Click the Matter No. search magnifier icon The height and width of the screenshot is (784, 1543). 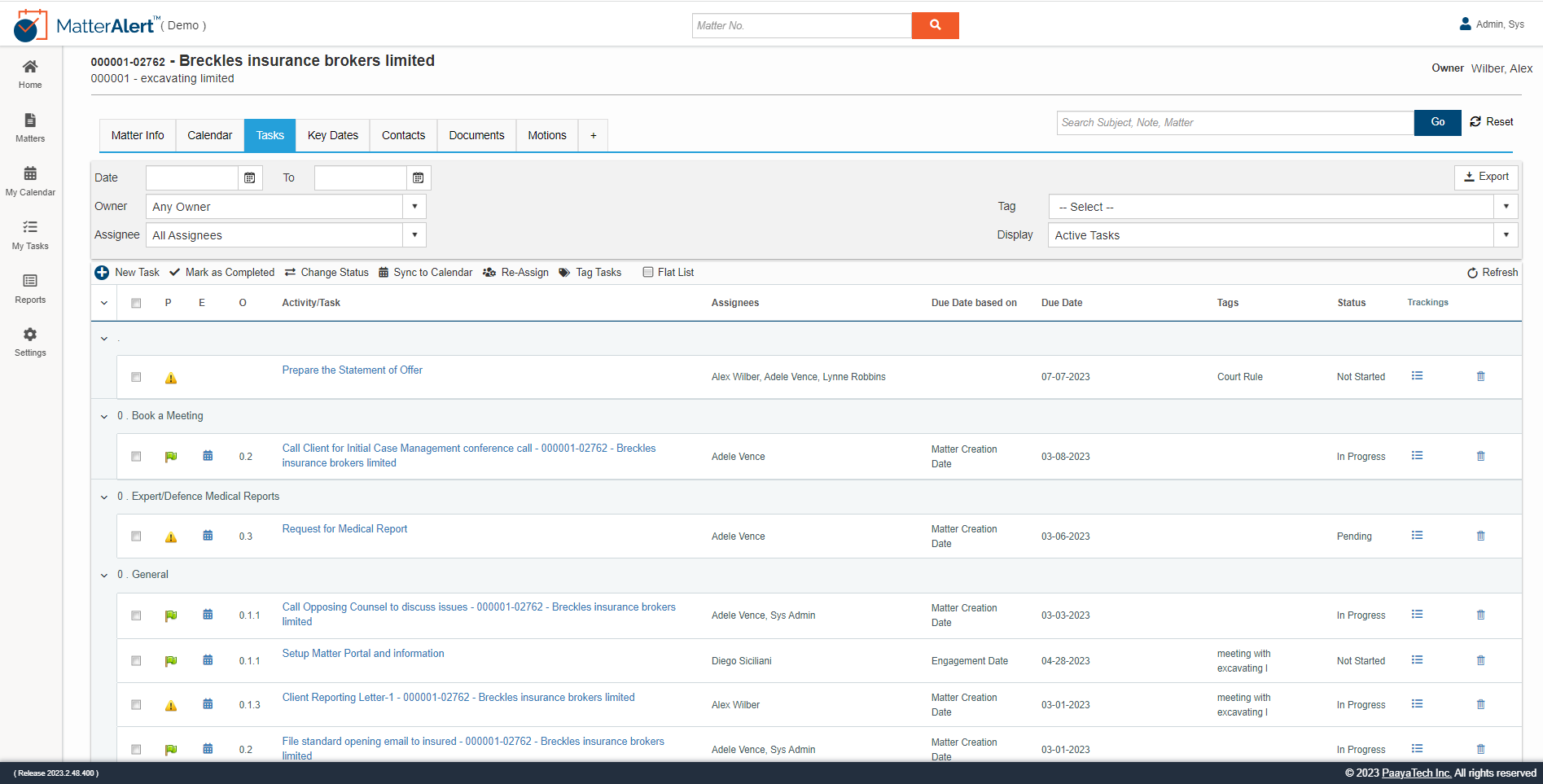[935, 25]
